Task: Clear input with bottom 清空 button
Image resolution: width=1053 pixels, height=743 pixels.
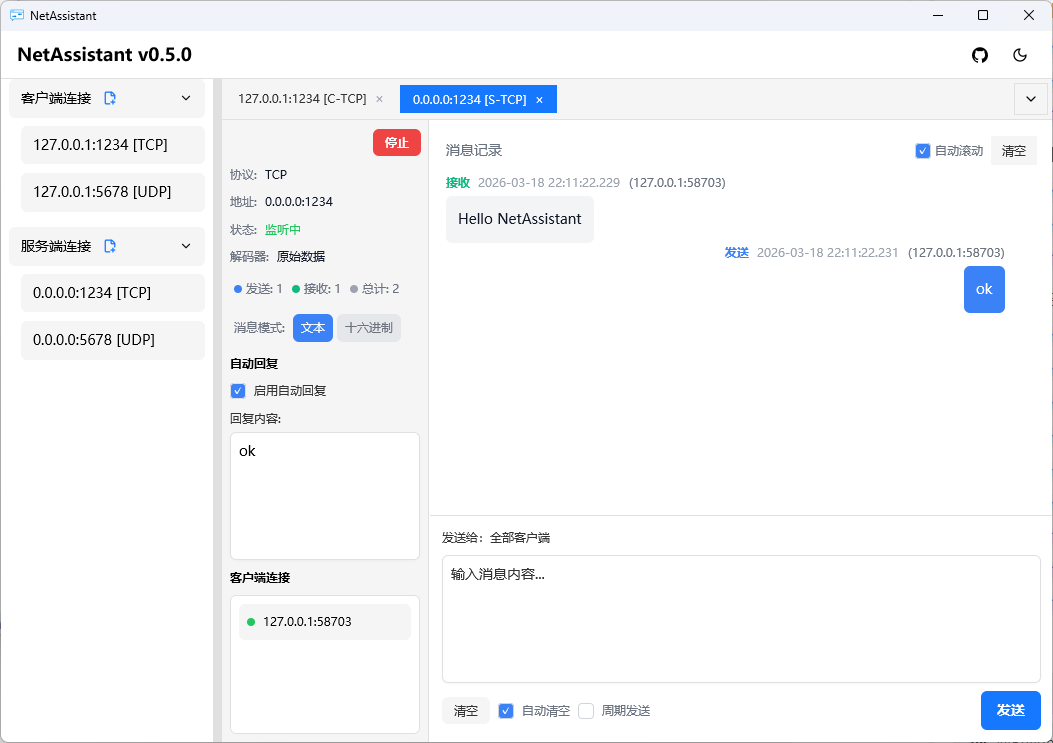Action: (465, 711)
